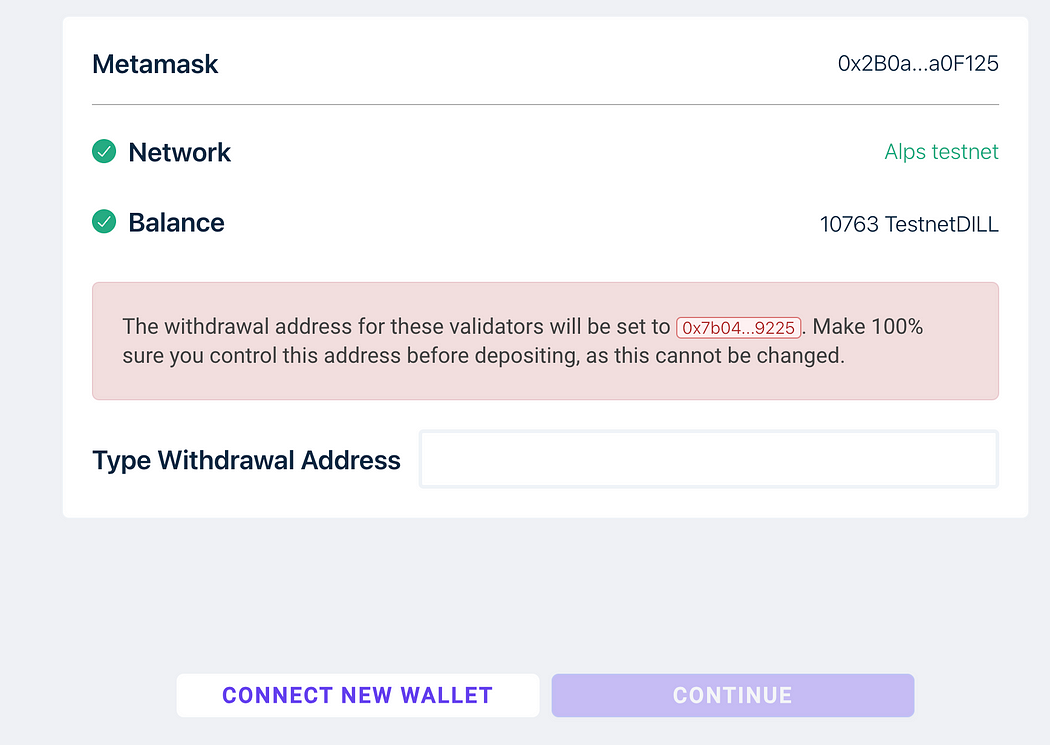1050x745 pixels.
Task: Click the Connect New Wallet button
Action: tap(358, 695)
